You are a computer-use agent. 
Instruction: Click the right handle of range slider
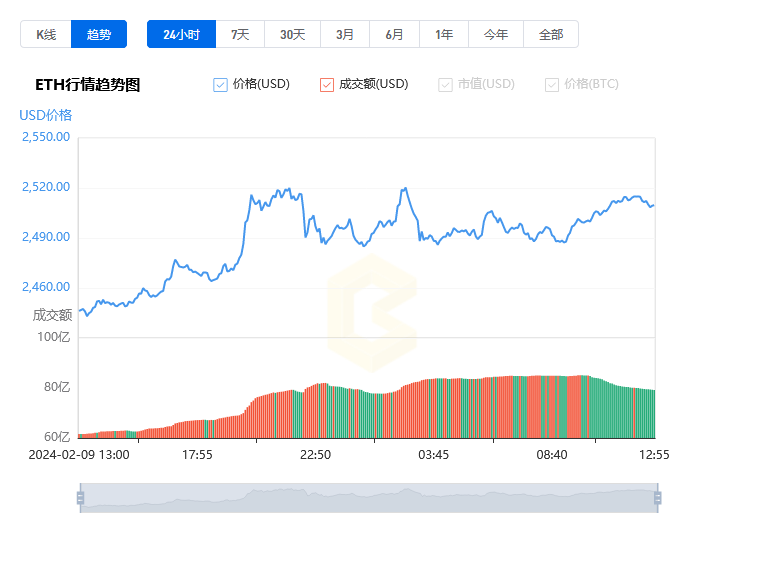click(658, 498)
